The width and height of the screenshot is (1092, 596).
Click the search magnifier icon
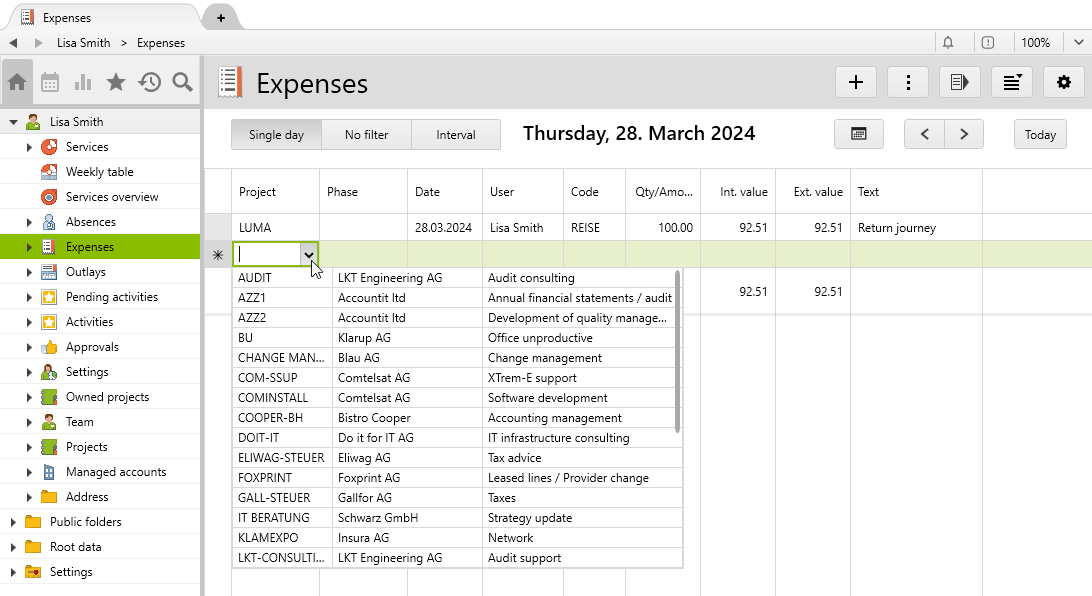pos(182,82)
